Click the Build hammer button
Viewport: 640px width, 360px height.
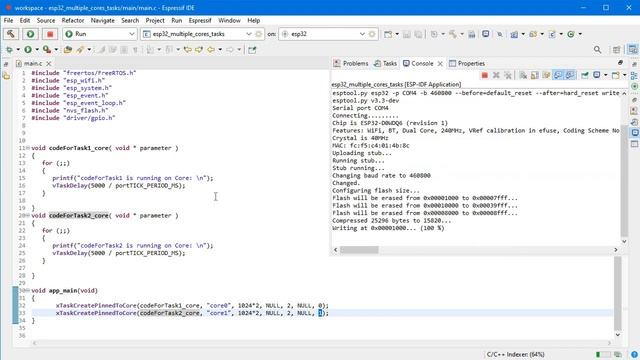[x=11, y=34]
